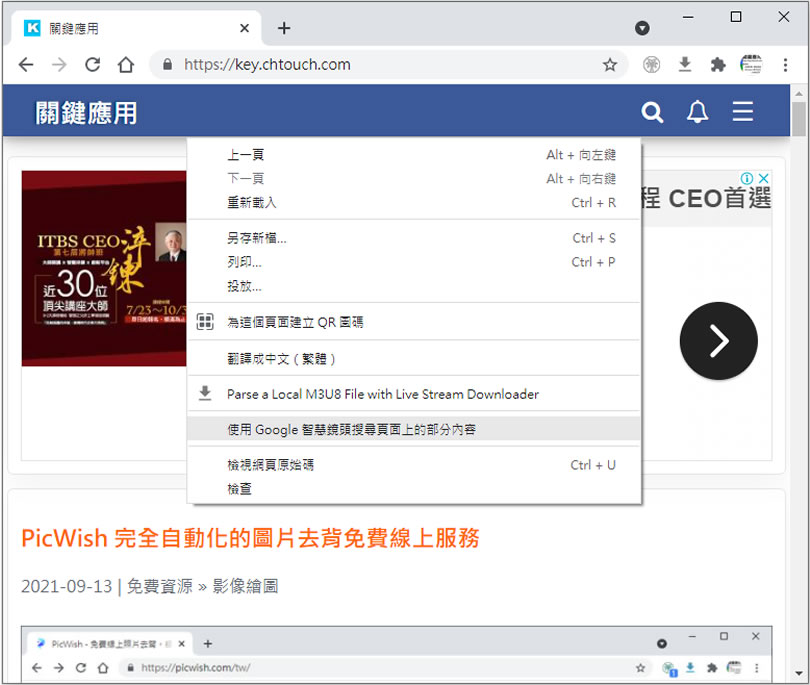Open the PicWish article title link
This screenshot has width=810, height=685.
(250, 539)
